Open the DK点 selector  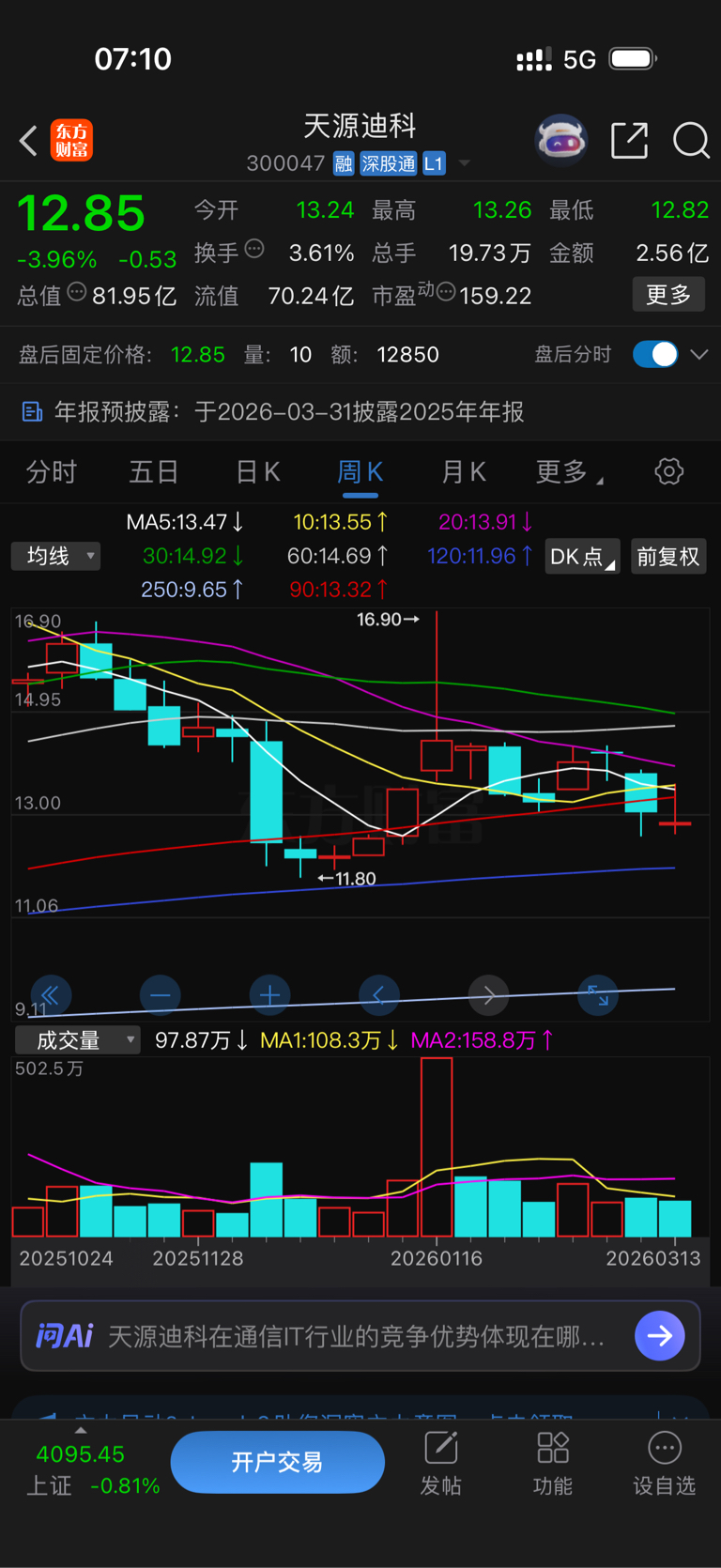[x=582, y=556]
